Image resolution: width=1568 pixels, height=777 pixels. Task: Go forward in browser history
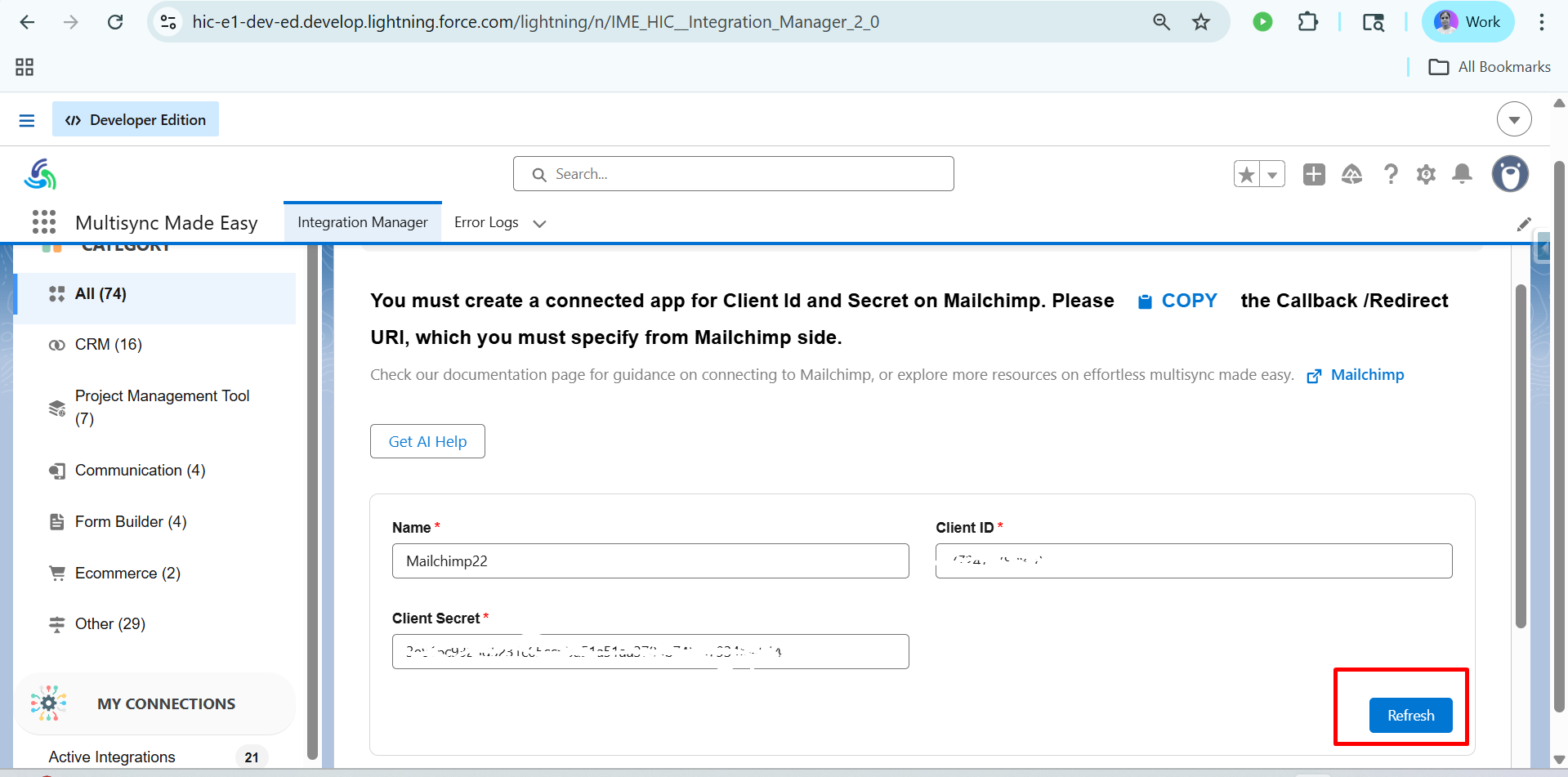[71, 22]
